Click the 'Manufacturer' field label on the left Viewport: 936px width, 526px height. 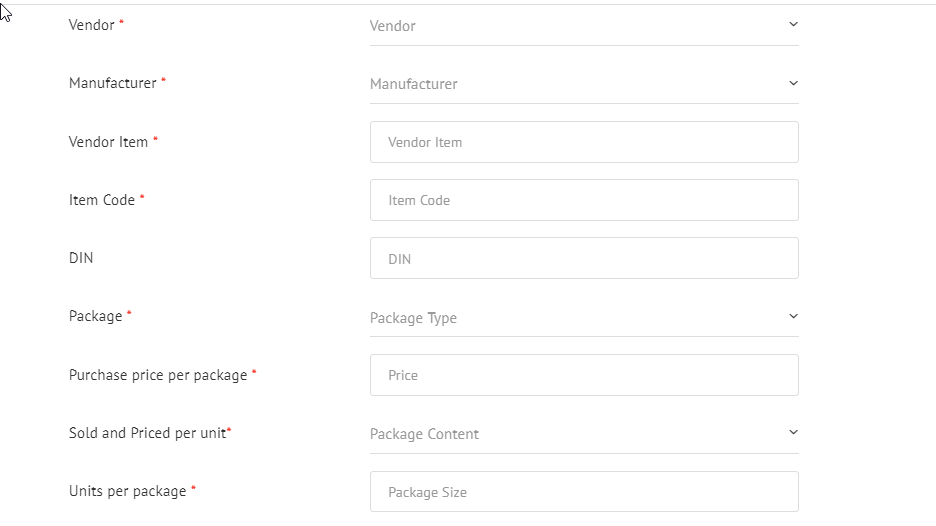pos(113,83)
